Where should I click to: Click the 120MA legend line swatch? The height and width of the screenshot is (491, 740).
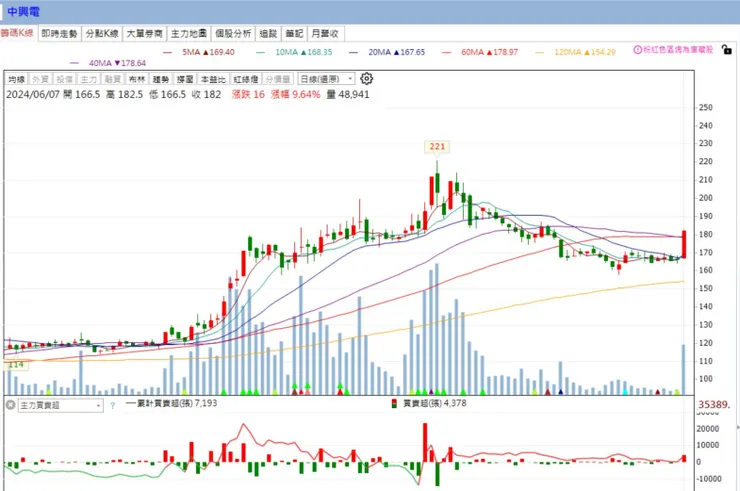click(x=539, y=52)
